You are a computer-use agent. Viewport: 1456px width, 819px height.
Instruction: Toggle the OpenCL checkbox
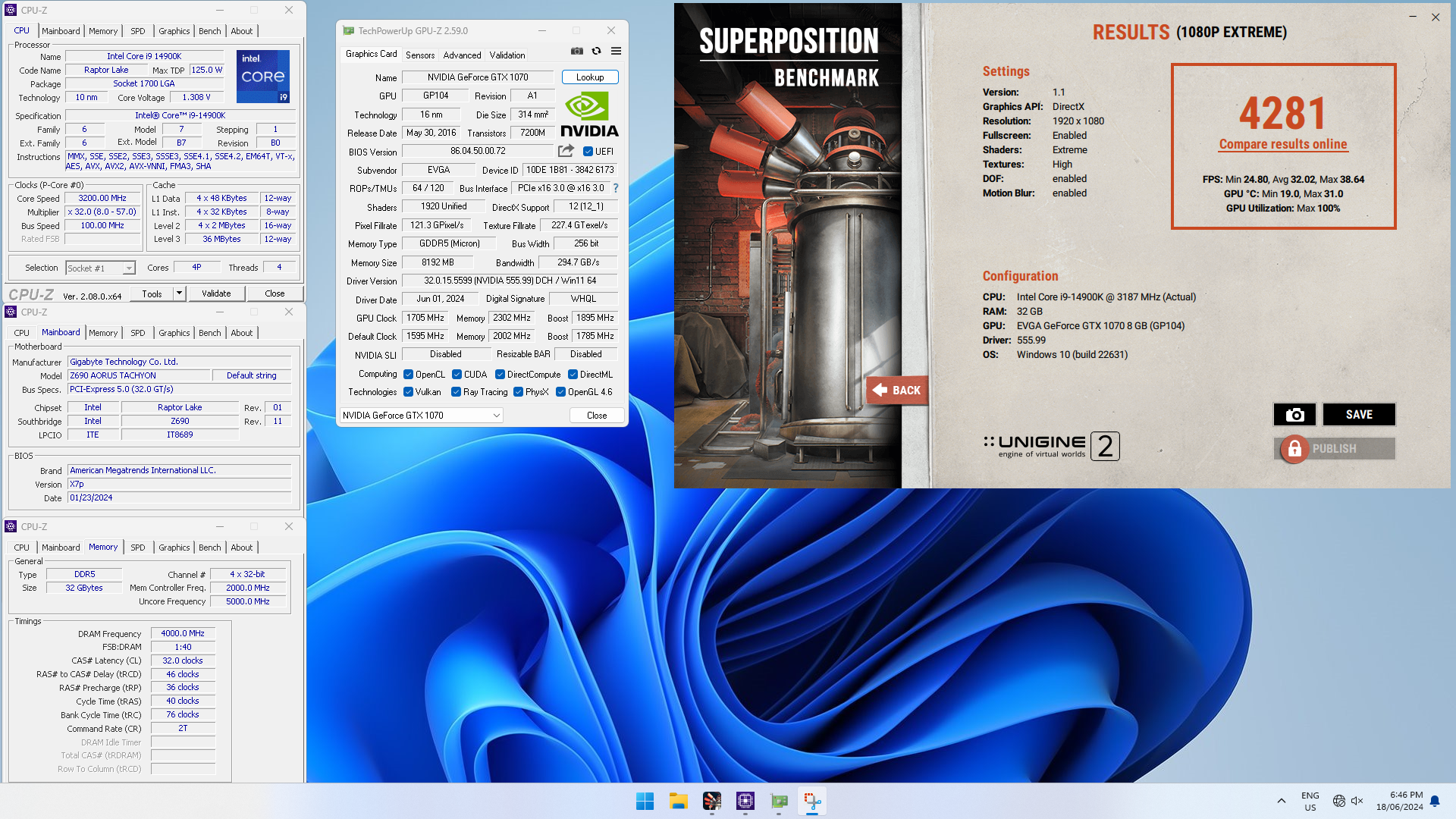[409, 375]
